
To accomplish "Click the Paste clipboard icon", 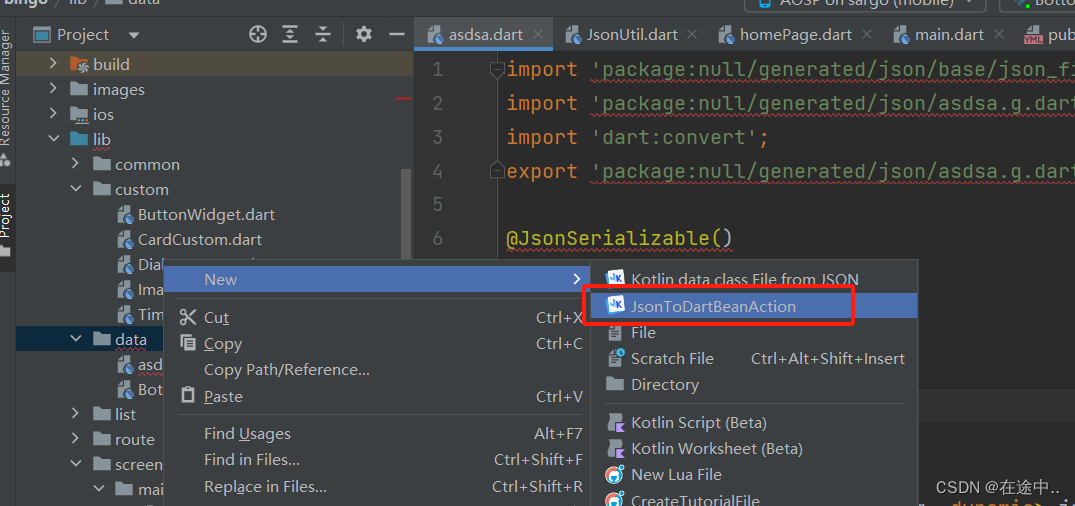I will [188, 396].
